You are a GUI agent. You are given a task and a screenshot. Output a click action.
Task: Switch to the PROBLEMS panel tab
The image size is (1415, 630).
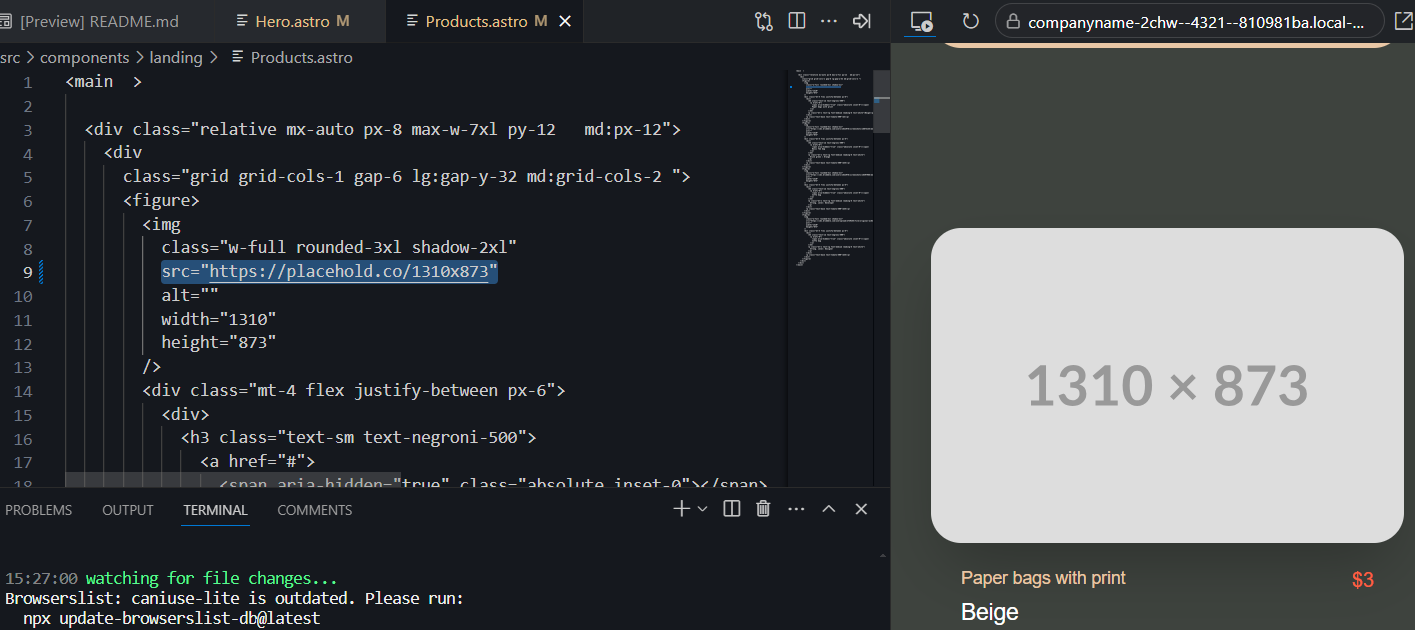(x=39, y=510)
